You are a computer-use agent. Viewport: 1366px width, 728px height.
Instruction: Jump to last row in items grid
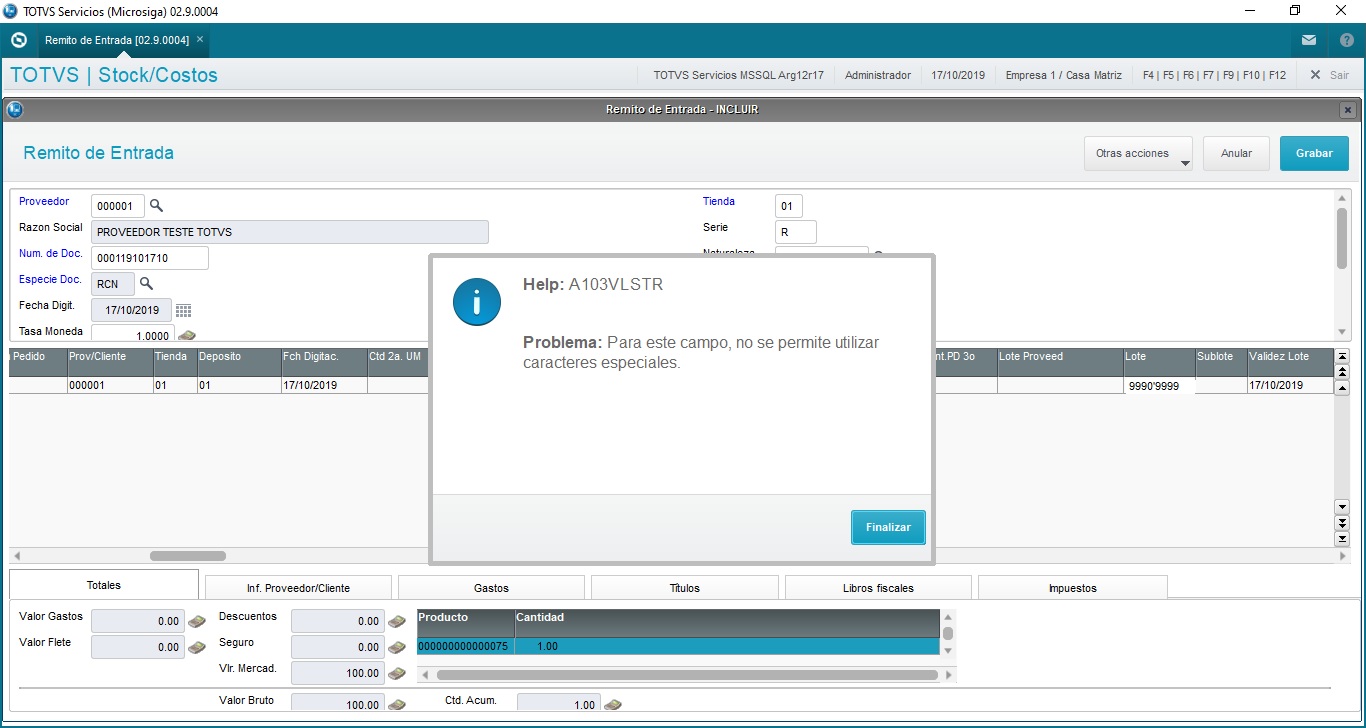1342,539
